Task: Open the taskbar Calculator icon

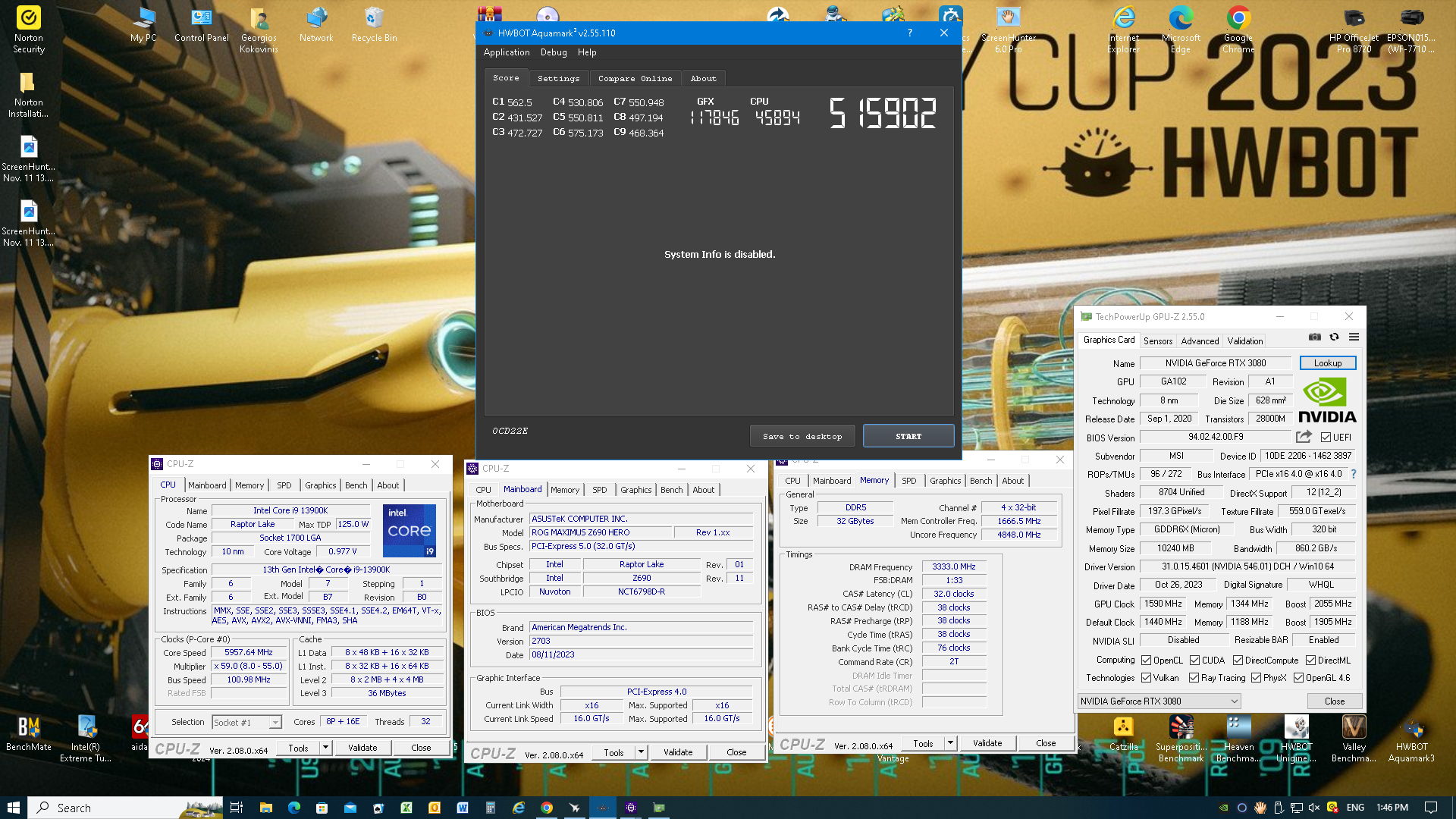Action: pos(490,808)
